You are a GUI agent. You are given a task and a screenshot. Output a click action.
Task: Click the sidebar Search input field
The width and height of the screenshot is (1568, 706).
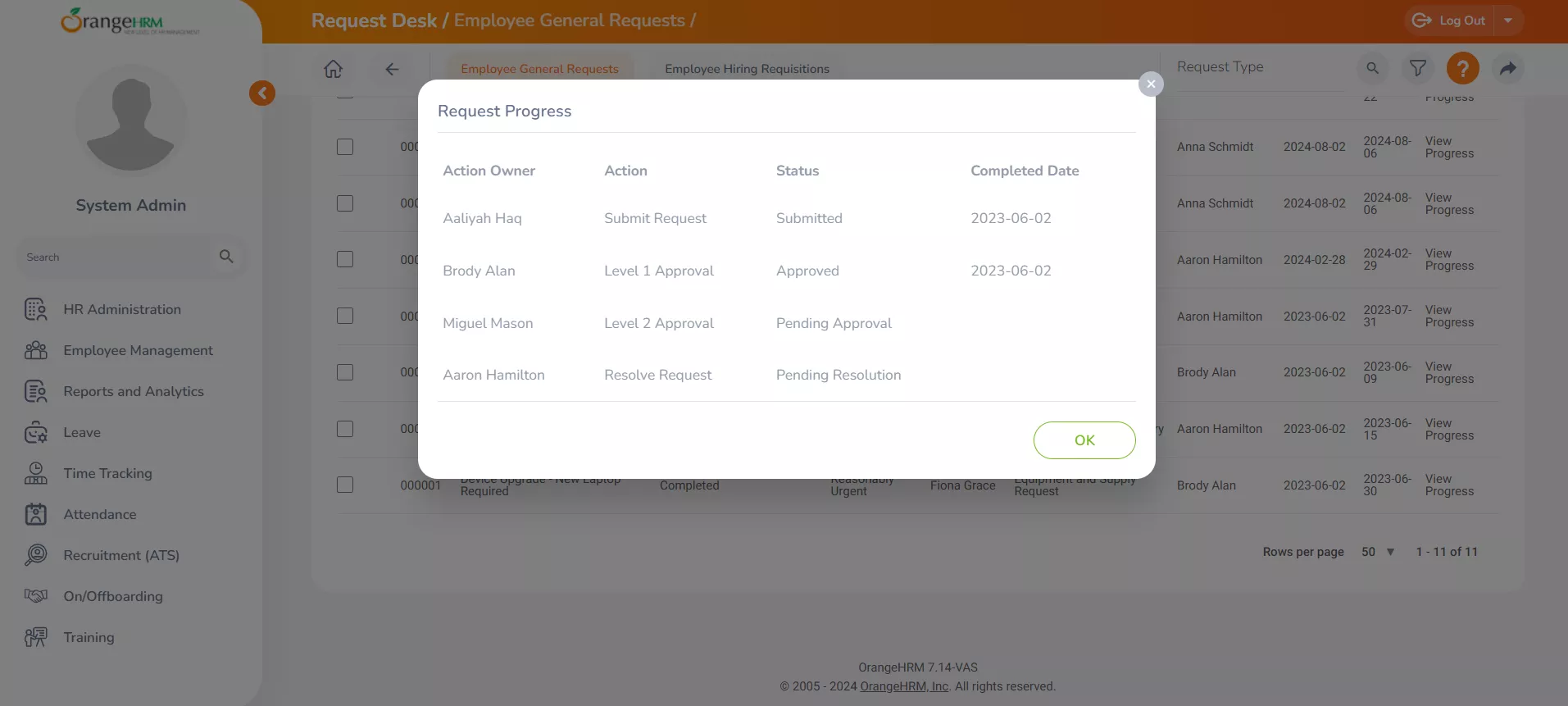[x=115, y=257]
